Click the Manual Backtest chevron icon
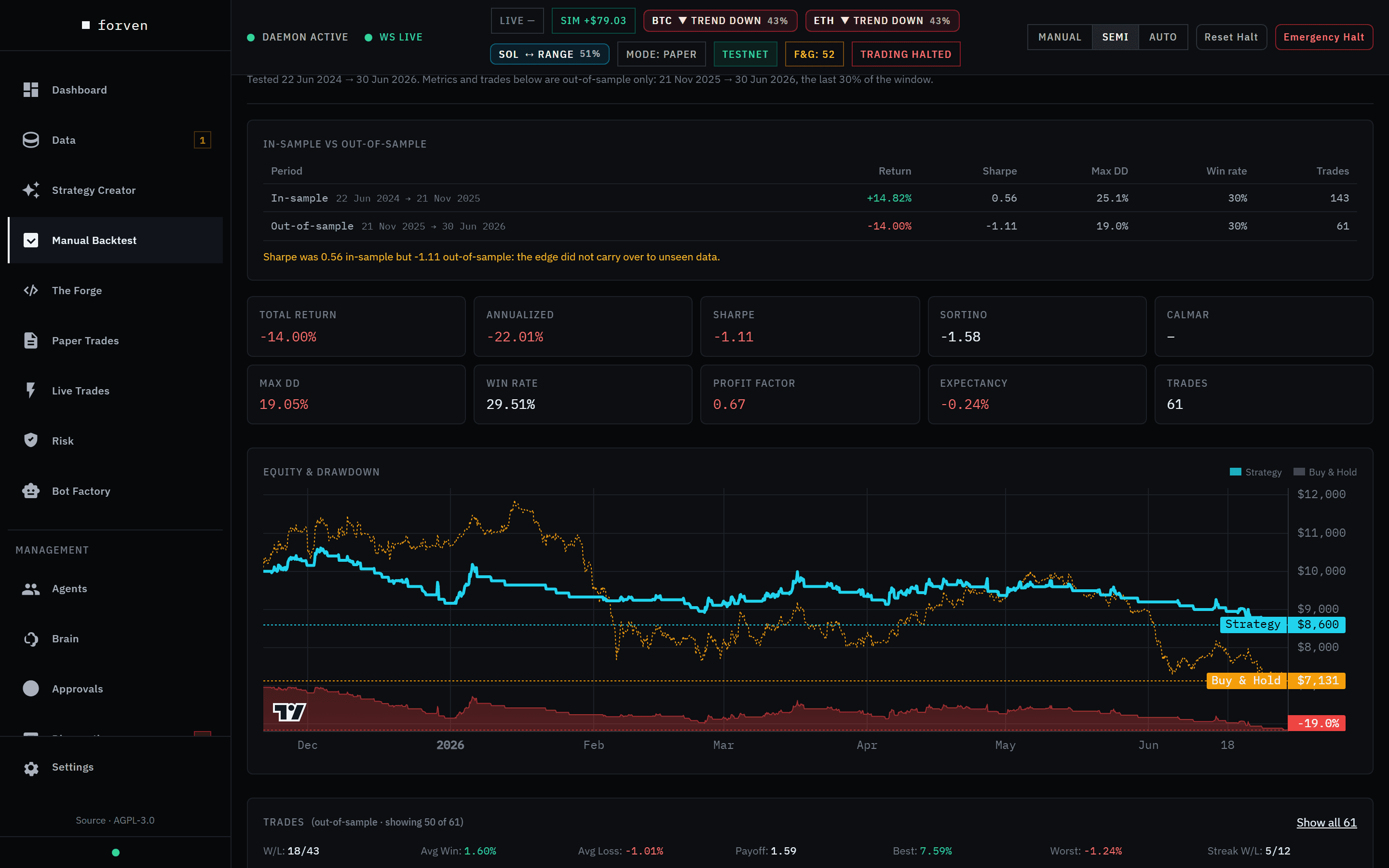This screenshot has height=868, width=1389. [x=31, y=240]
